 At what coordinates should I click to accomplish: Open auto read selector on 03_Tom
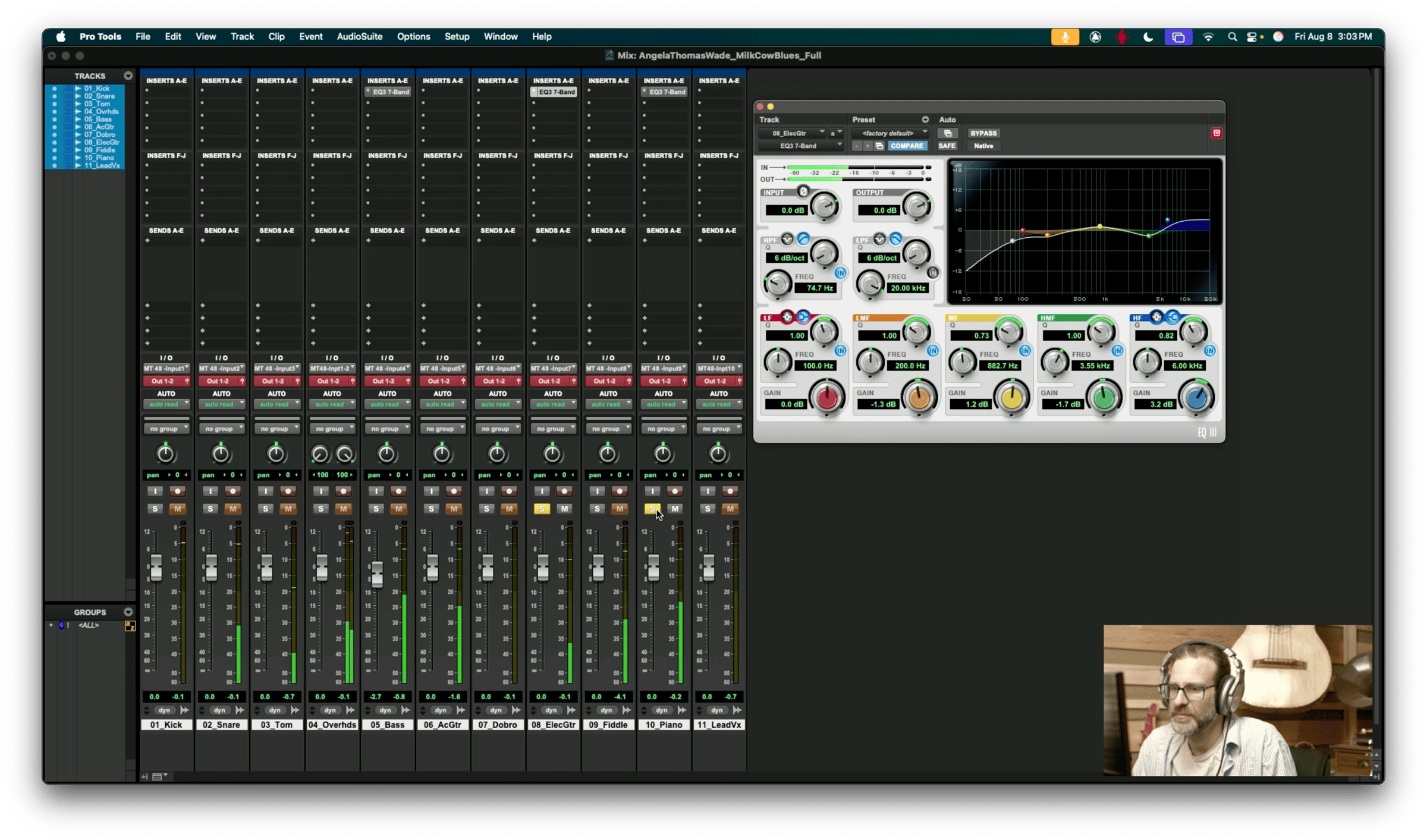pos(276,404)
